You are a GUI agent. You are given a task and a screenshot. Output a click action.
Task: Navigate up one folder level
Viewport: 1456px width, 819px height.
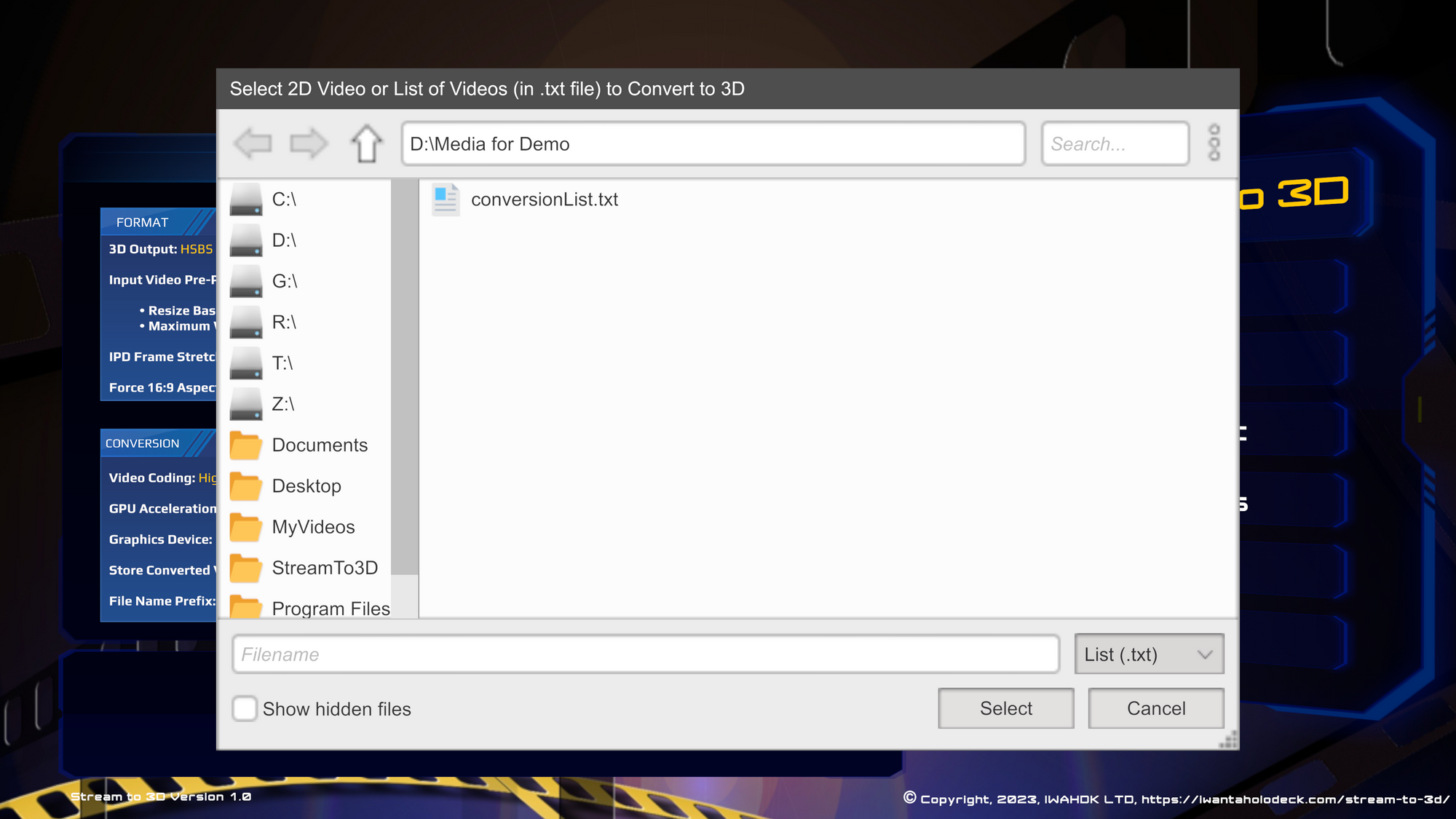(366, 143)
